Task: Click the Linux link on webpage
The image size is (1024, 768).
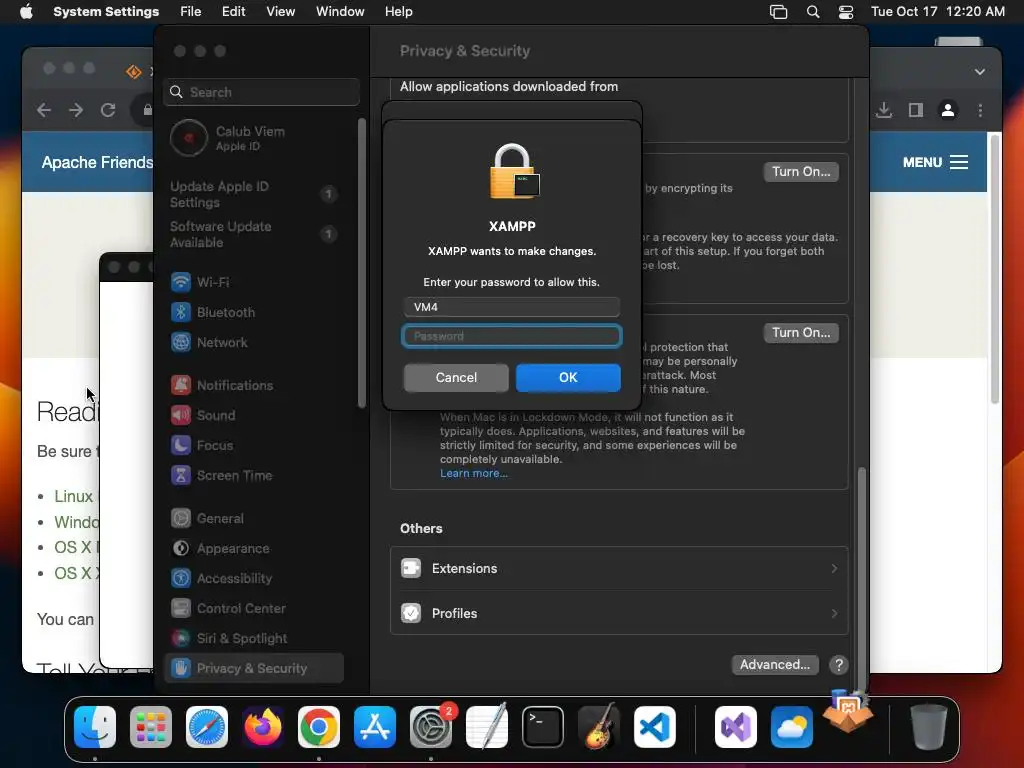Action: click(x=73, y=496)
